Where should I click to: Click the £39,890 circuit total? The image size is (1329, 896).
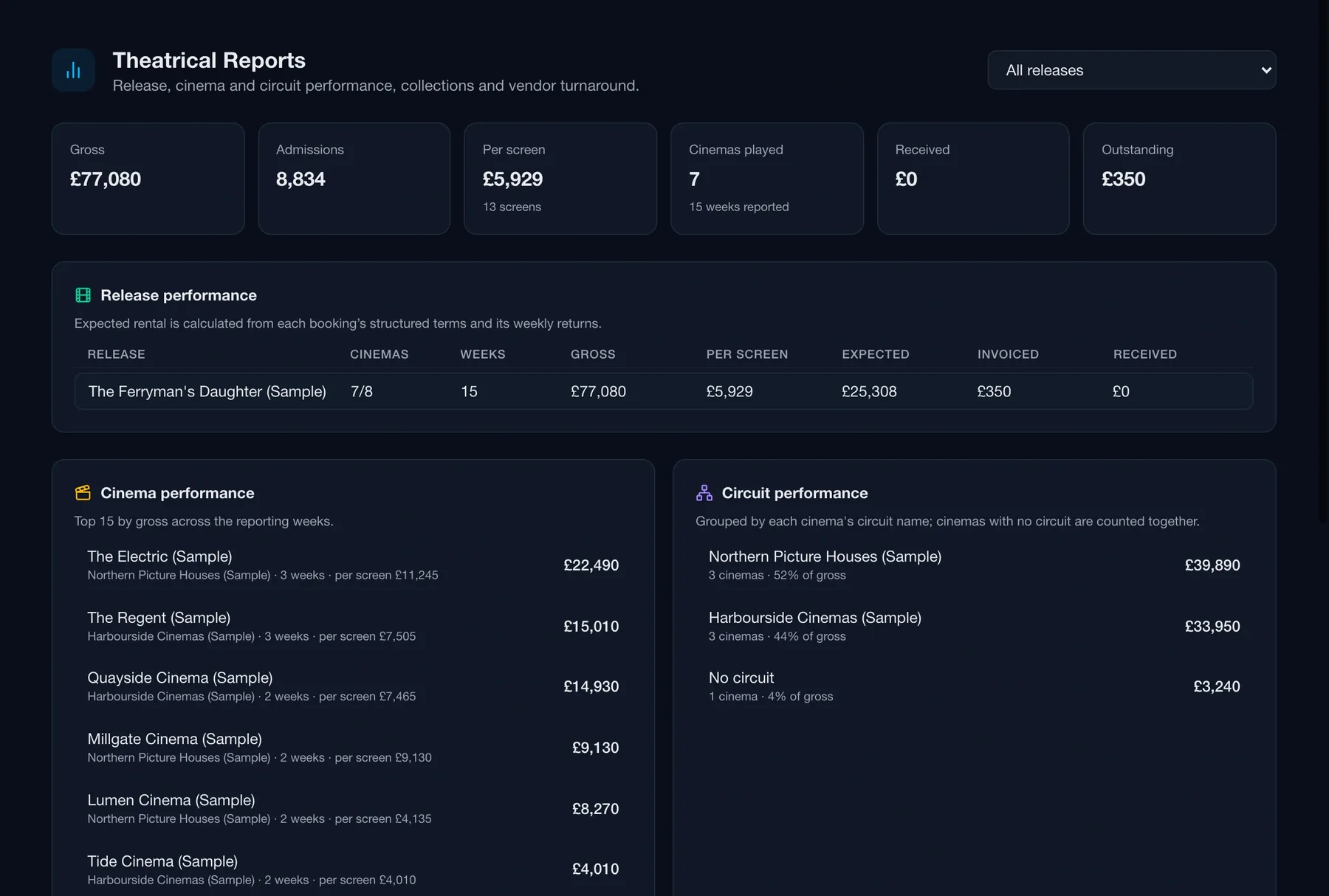1212,565
